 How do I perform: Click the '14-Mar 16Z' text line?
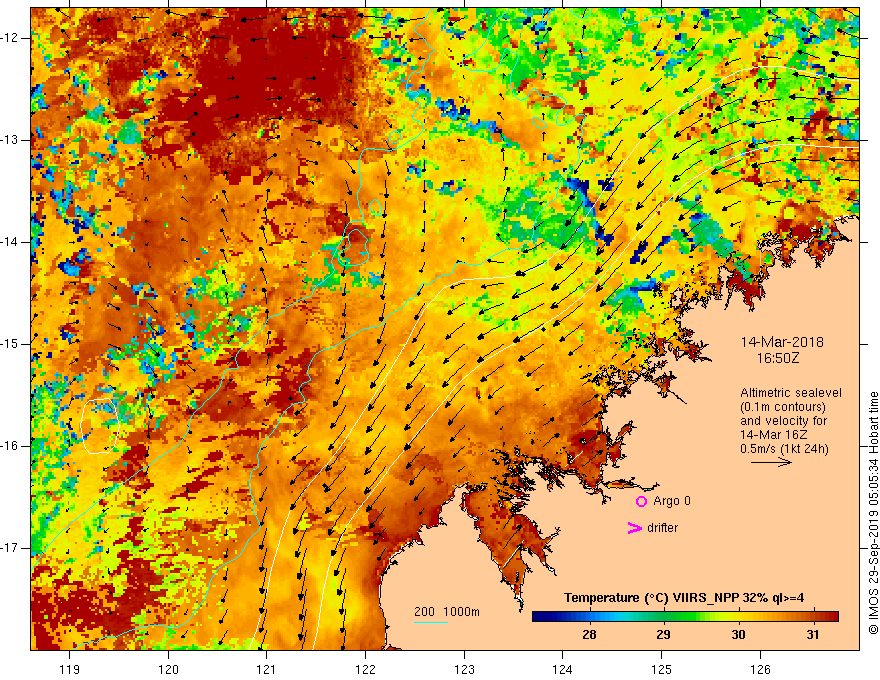click(772, 435)
